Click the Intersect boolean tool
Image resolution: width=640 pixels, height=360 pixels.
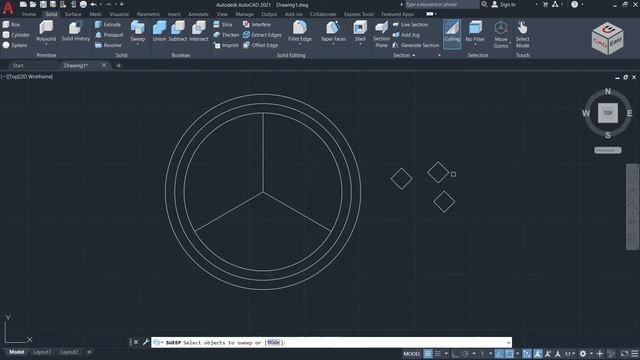pyautogui.click(x=199, y=31)
